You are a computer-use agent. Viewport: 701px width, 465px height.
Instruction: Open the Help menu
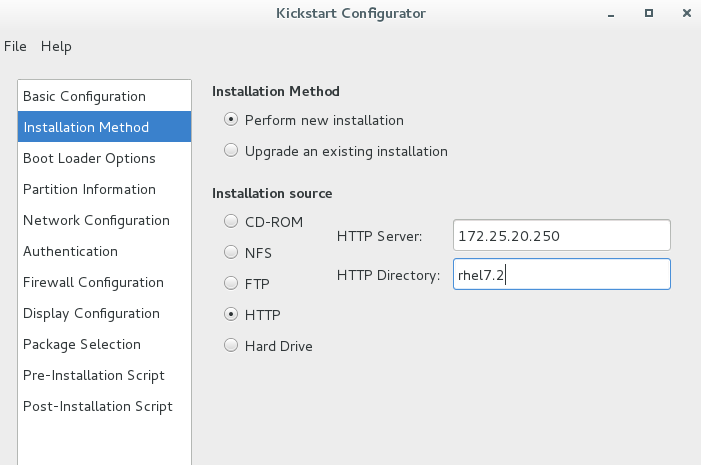click(x=56, y=46)
